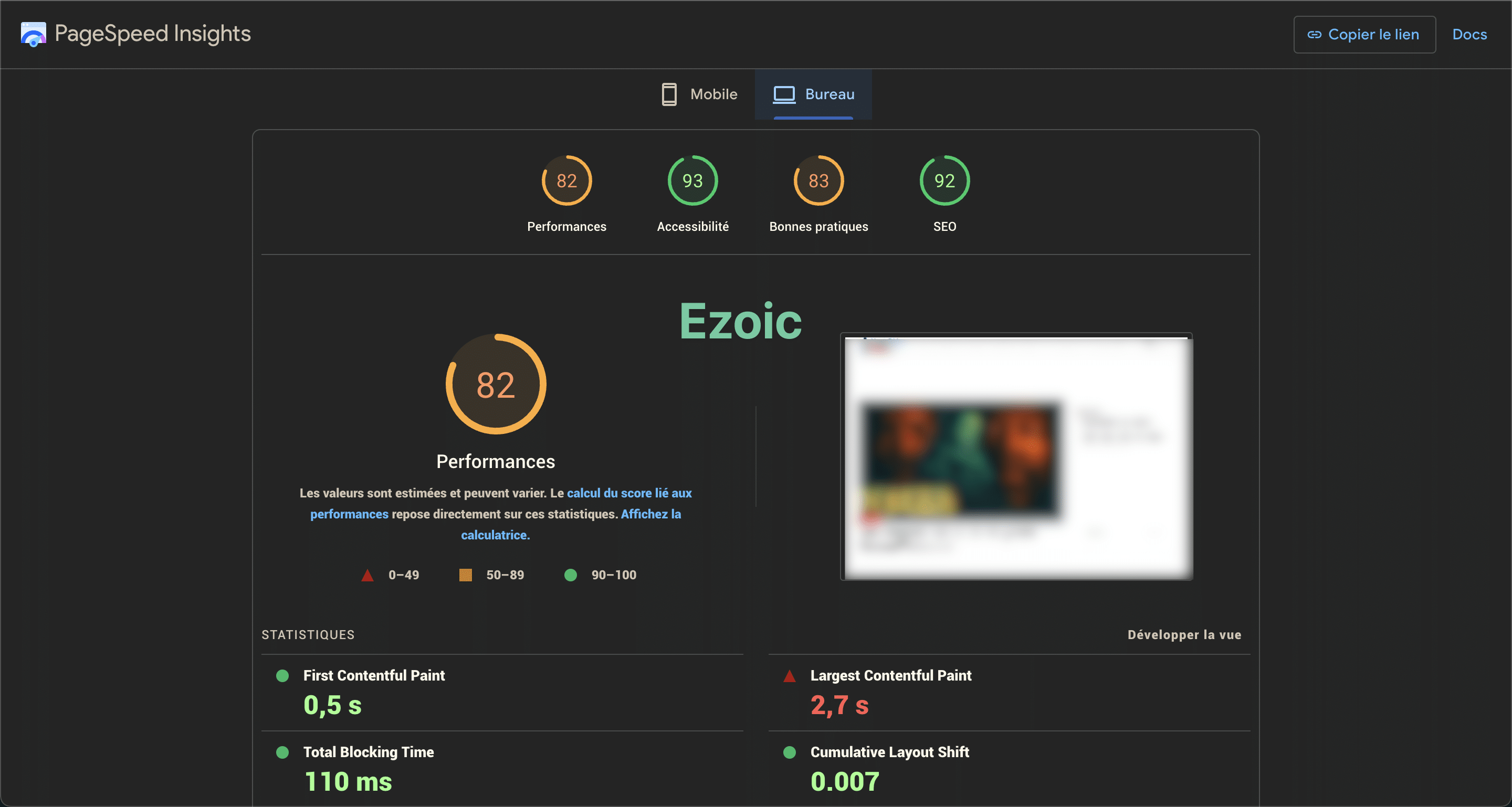The height and width of the screenshot is (807, 1512).
Task: Expand the Largest Contentful Paint details
Action: 890,676
